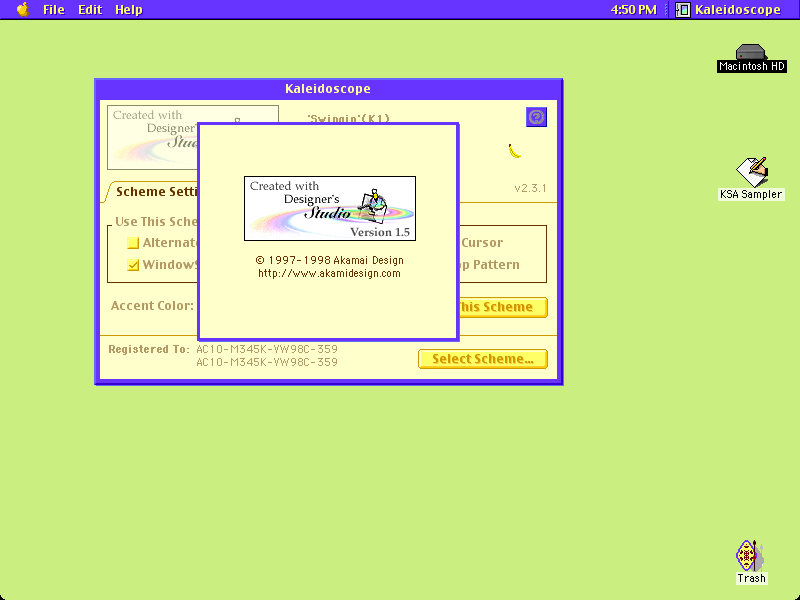
Task: Click the 1997-1998 Akamai Design copyright text
Action: tap(329, 260)
